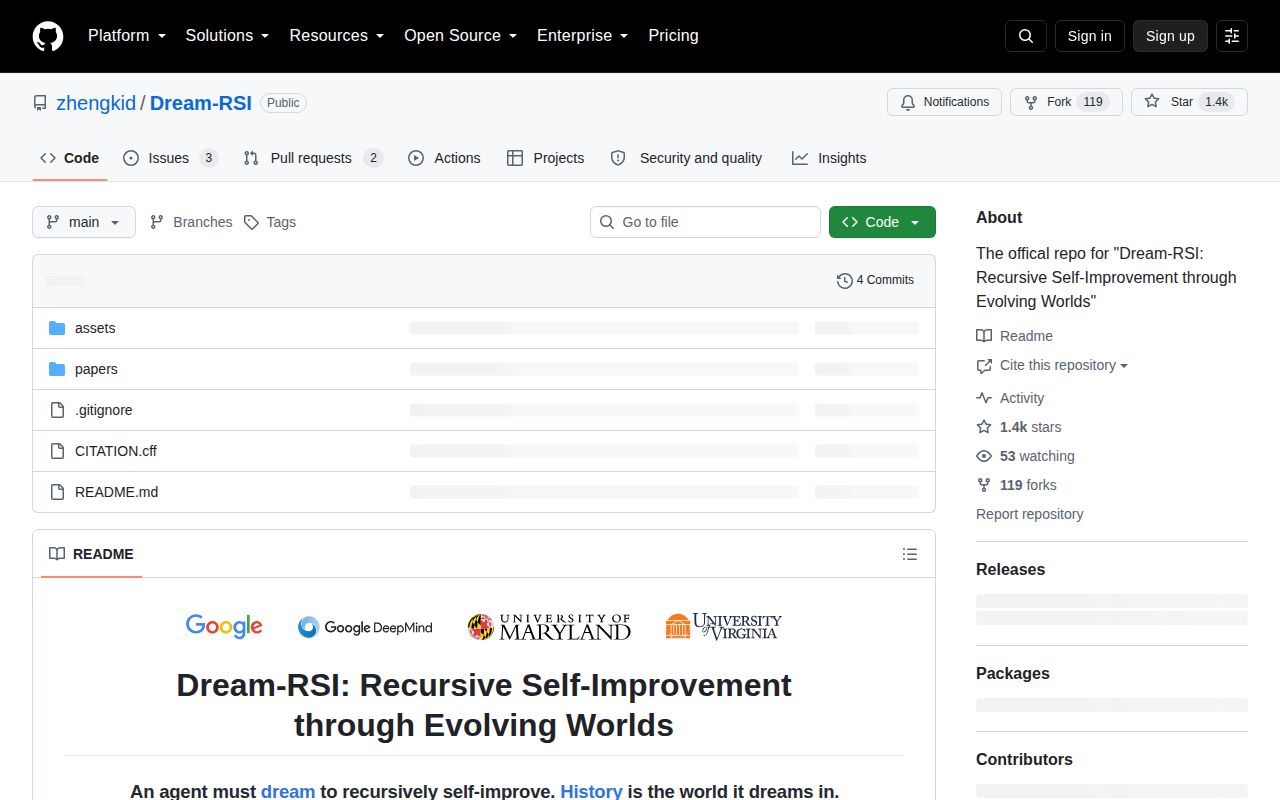Fork the repository

(1066, 102)
